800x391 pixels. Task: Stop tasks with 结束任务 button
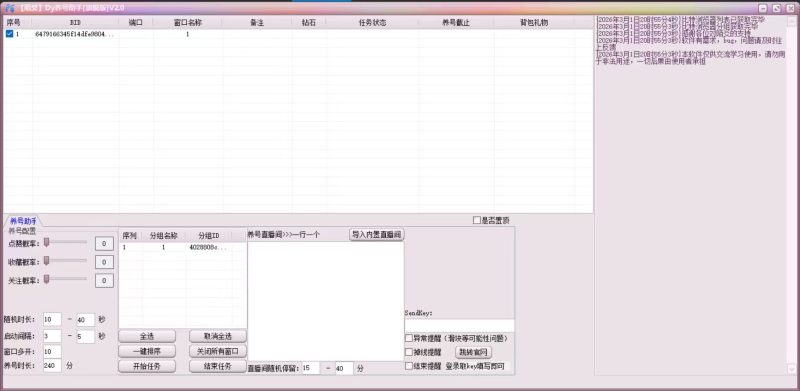[218, 366]
